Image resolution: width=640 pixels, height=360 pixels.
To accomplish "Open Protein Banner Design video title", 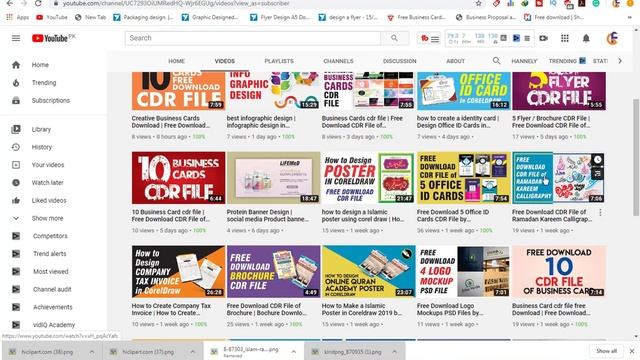I will [267, 216].
